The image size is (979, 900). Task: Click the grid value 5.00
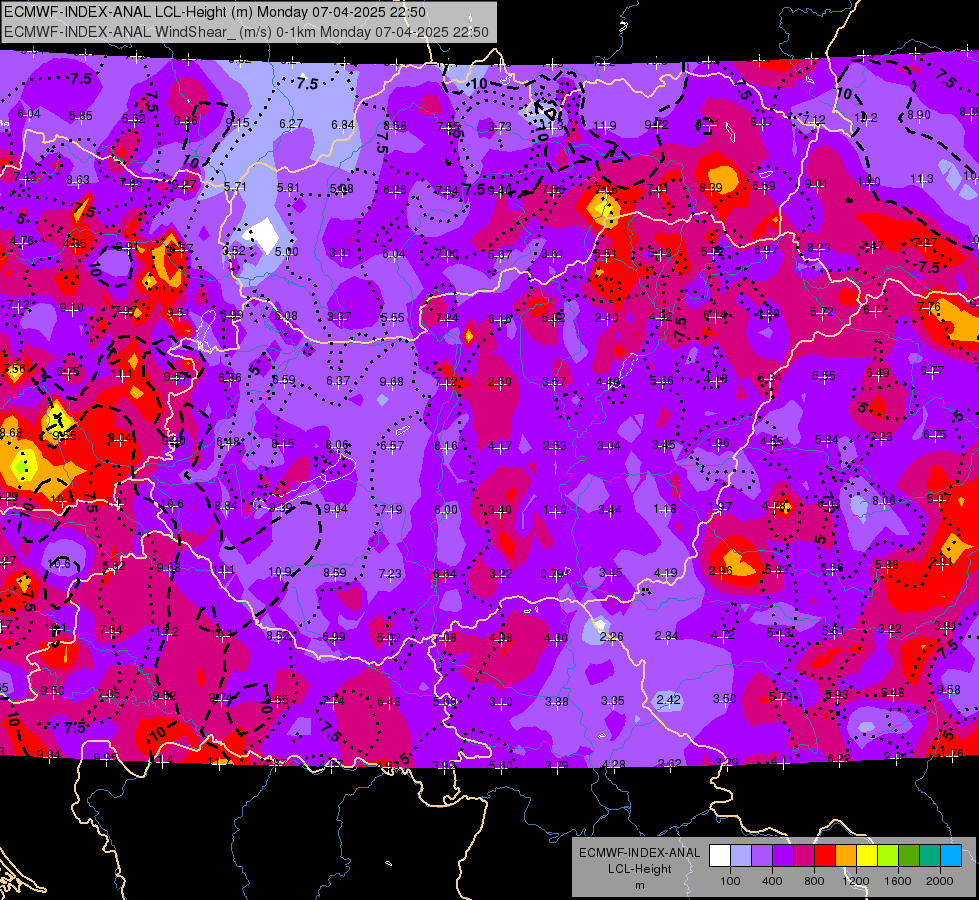[x=287, y=252]
